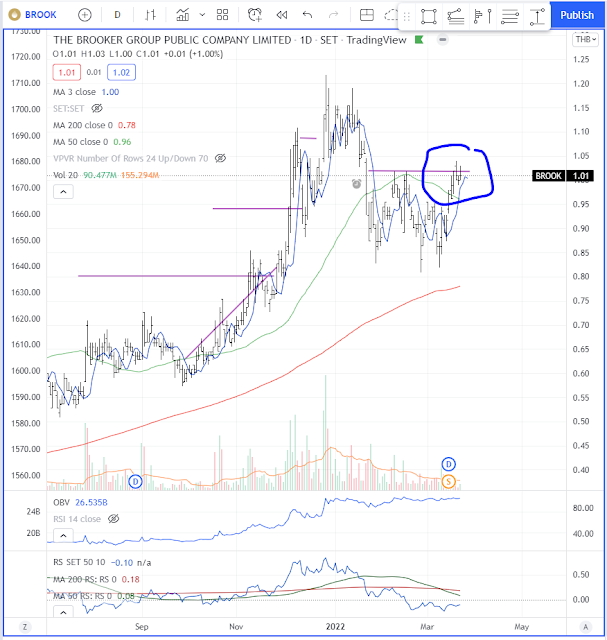Publish the chart idea
This screenshot has height=640, width=607.
click(x=577, y=15)
